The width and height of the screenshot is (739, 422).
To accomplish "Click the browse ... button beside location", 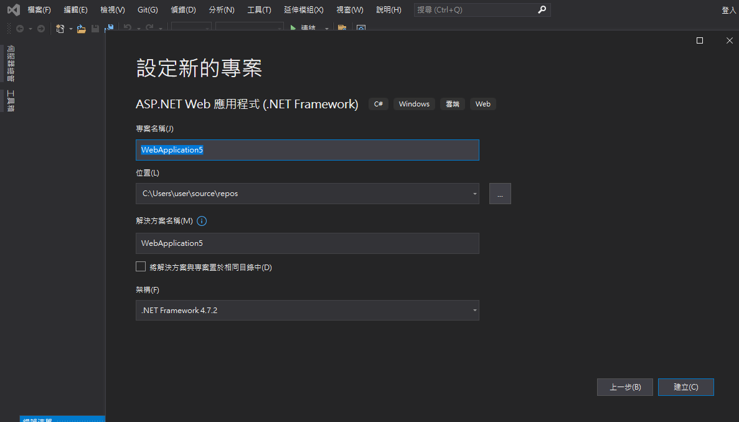I will (x=500, y=194).
